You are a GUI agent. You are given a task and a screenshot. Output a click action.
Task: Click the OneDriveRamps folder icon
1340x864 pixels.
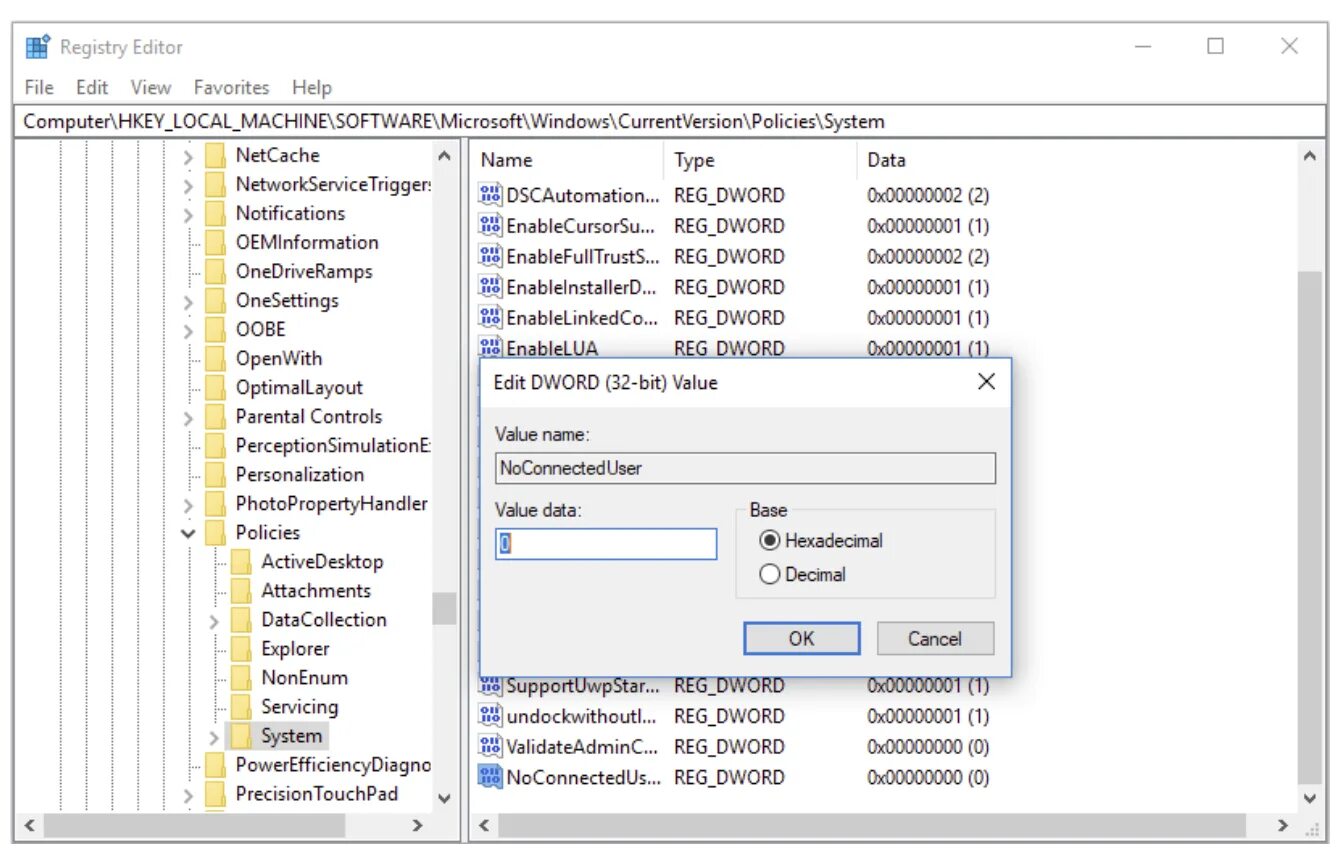coord(215,272)
